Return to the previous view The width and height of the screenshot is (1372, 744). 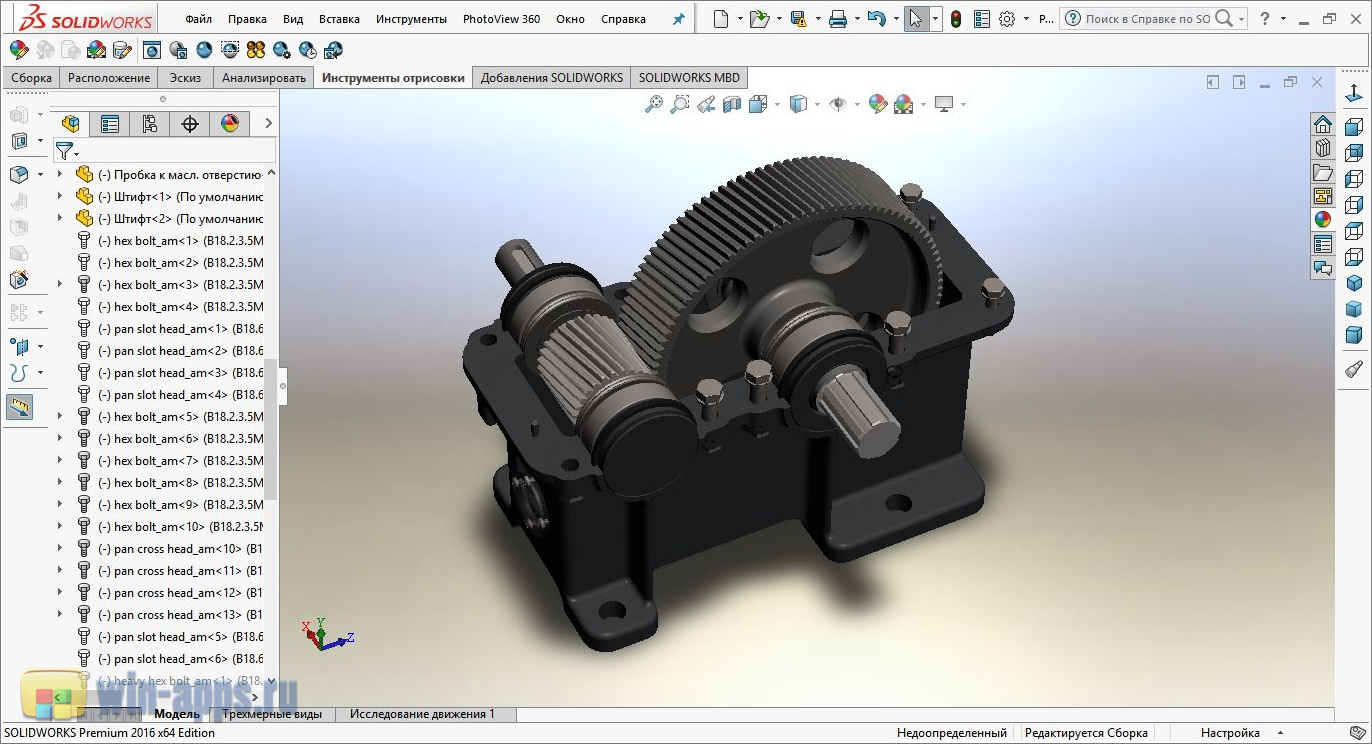(x=706, y=103)
